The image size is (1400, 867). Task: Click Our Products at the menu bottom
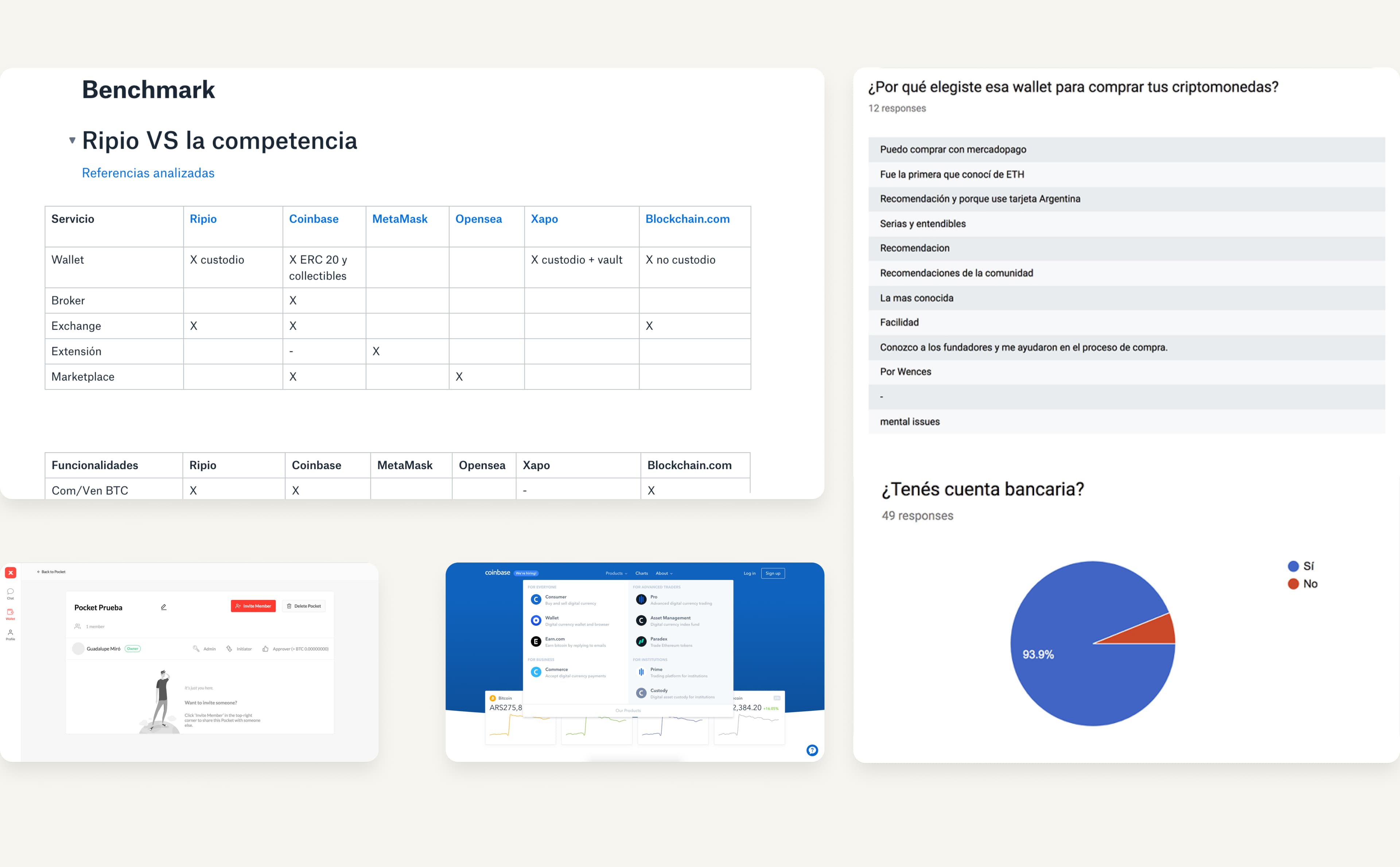(x=628, y=711)
